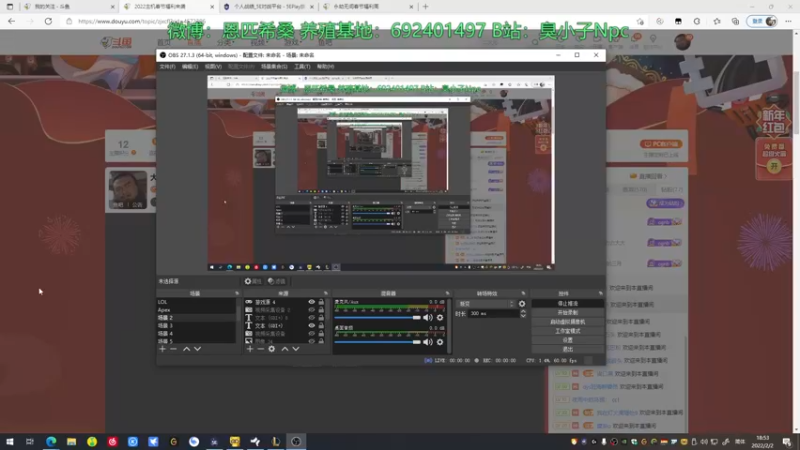Screen dimensions: 800x450
Task: Move the selected scene up
Action: (x=186, y=349)
